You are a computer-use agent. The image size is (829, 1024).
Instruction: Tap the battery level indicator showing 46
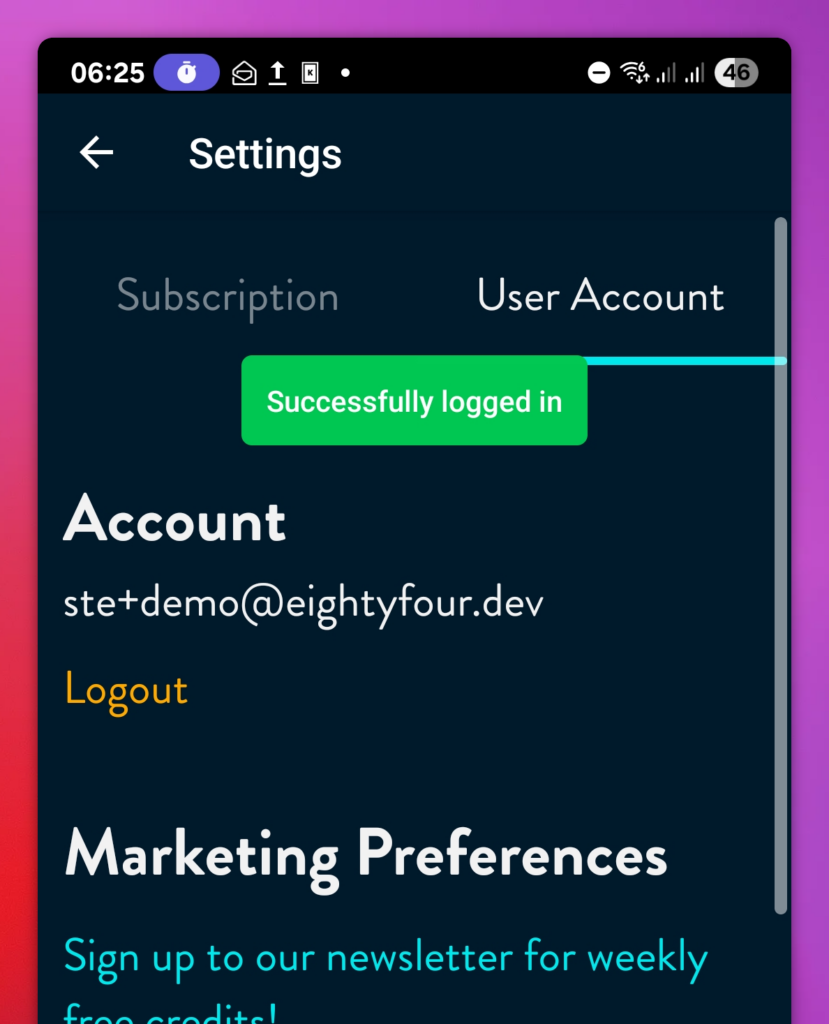[x=736, y=73]
